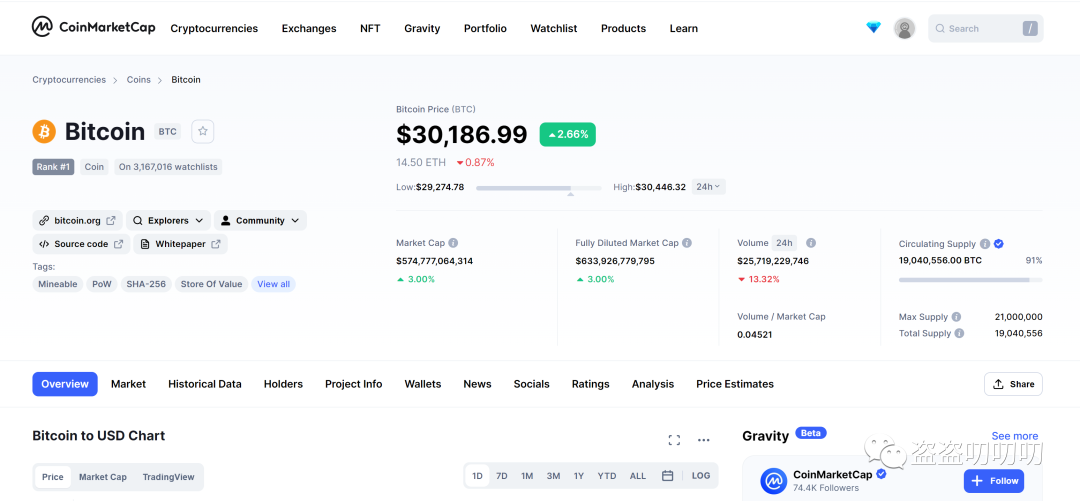Click View all tags
Viewport: 1080px width, 501px height.
tap(273, 284)
